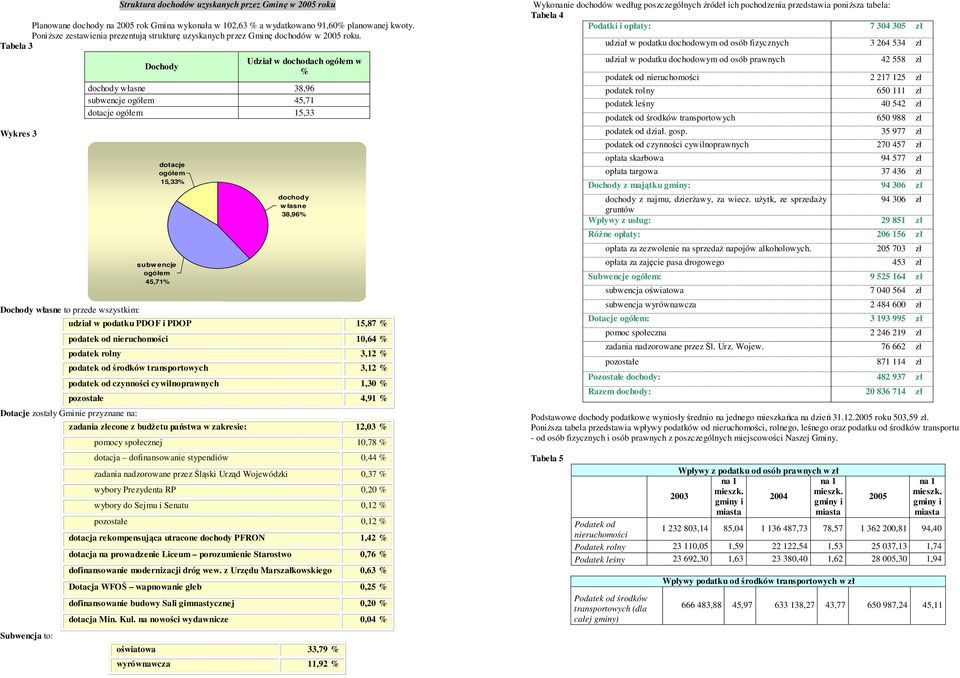Click the amount "25 037,13" for Podatek rolny
Image resolution: width=960 pixels, height=678 pixels.
[x=889, y=546]
